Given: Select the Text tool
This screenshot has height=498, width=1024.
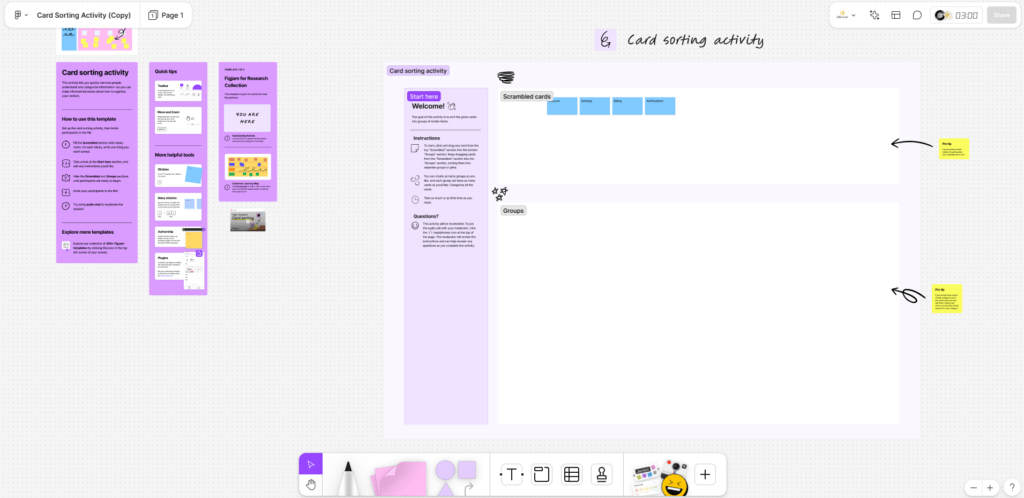Looking at the screenshot, I should pos(511,475).
